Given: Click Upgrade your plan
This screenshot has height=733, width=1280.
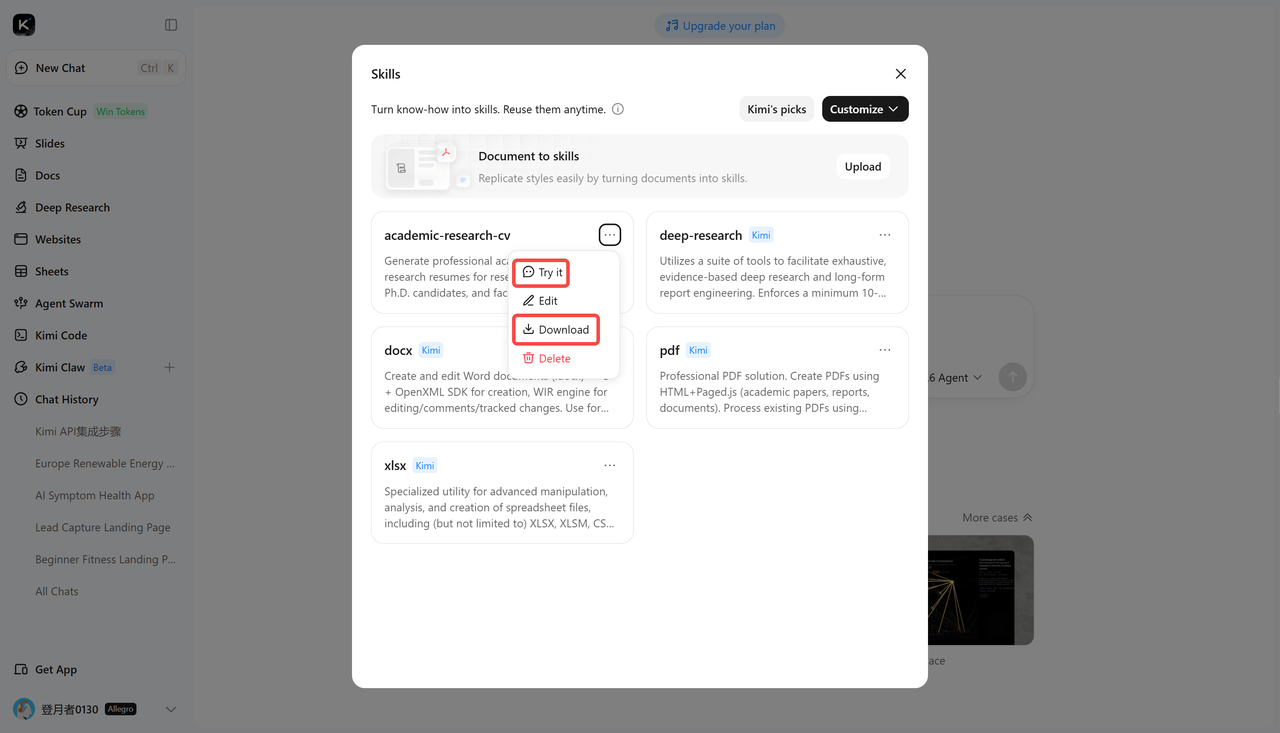Looking at the screenshot, I should pyautogui.click(x=720, y=26).
